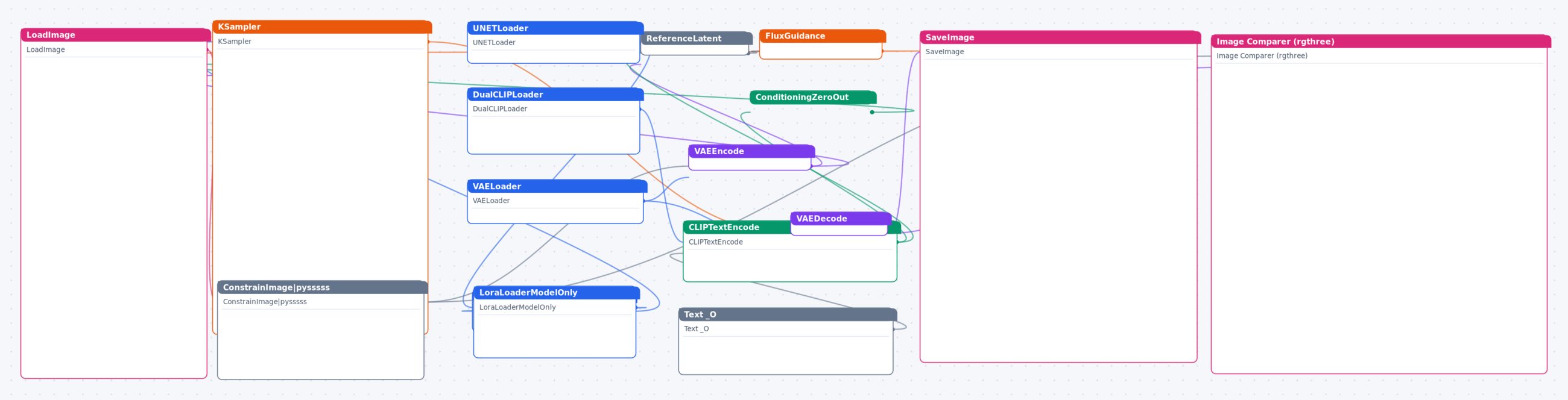Click the Text _O node header
This screenshot has height=400, width=1568.
(788, 314)
